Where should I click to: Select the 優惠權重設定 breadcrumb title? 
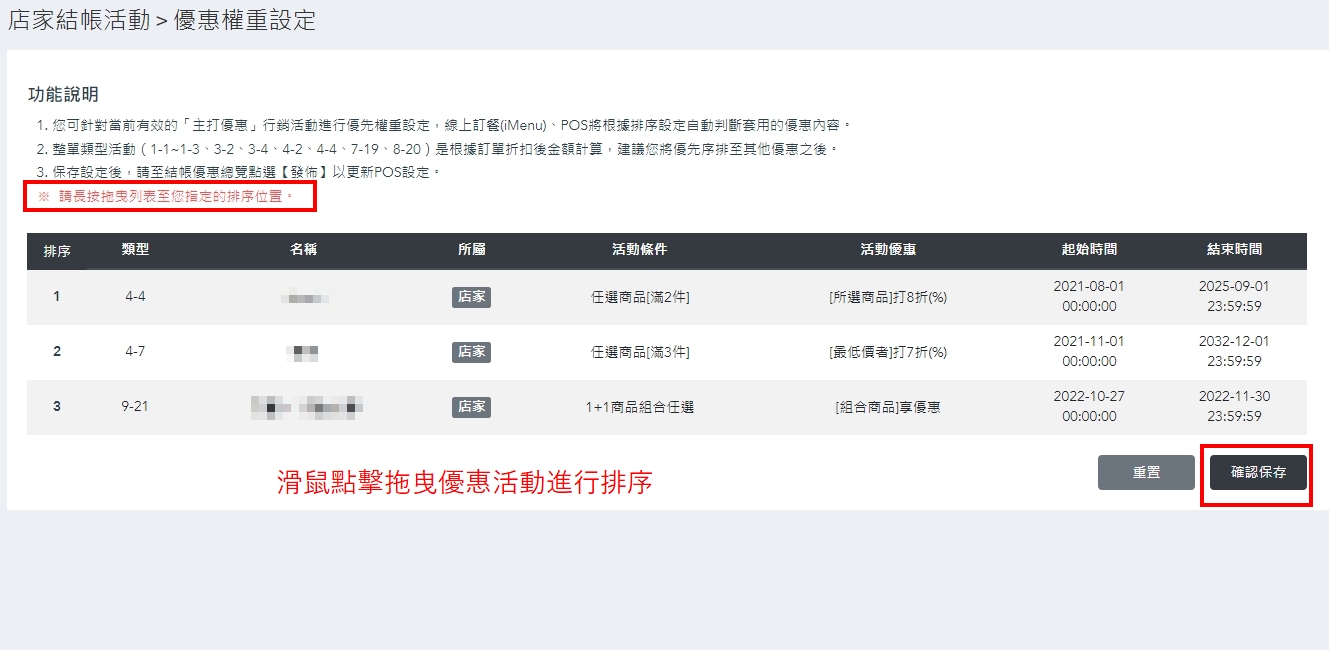click(x=245, y=20)
